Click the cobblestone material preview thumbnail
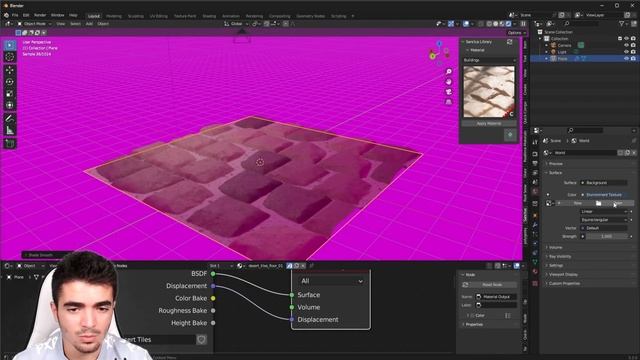 coord(489,92)
